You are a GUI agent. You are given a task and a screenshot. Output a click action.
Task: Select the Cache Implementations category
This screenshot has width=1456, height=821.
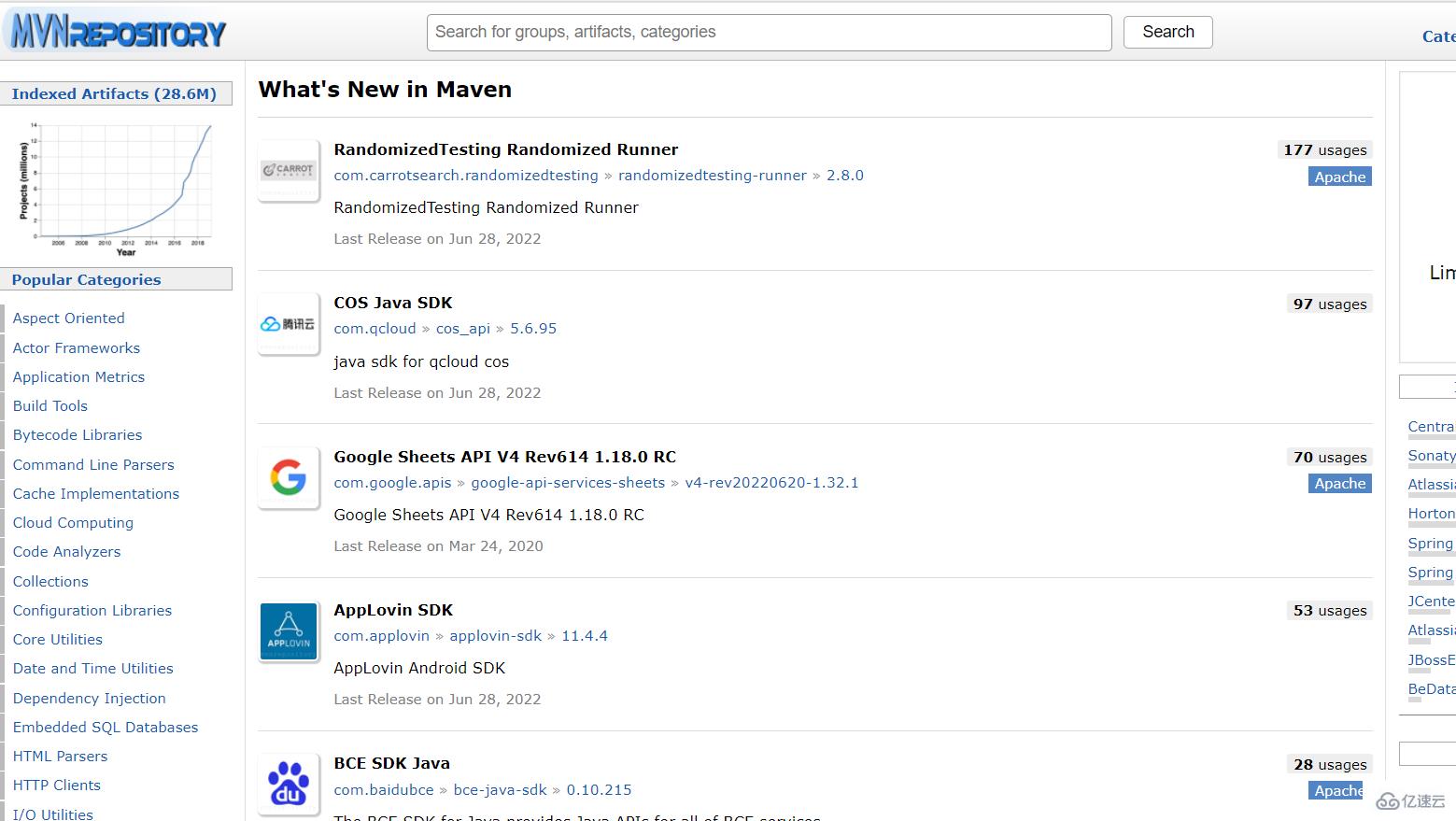pyautogui.click(x=95, y=494)
